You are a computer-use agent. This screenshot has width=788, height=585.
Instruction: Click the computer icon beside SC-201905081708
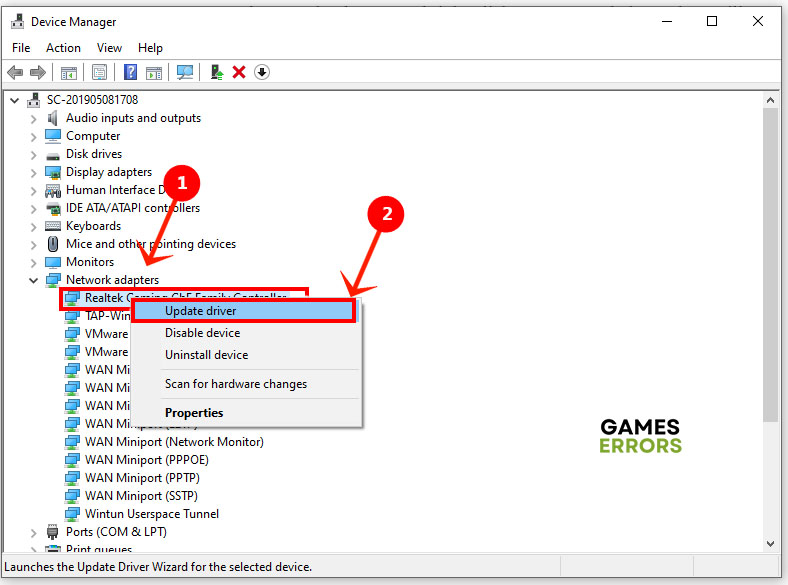point(34,100)
